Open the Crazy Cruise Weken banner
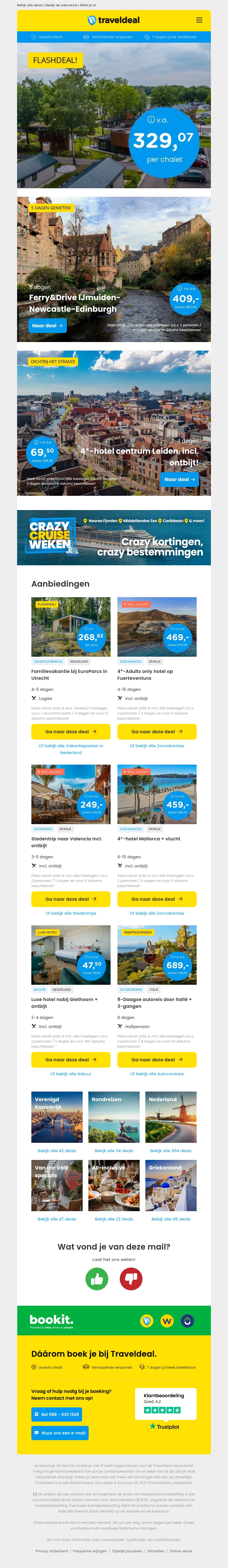 [x=114, y=537]
